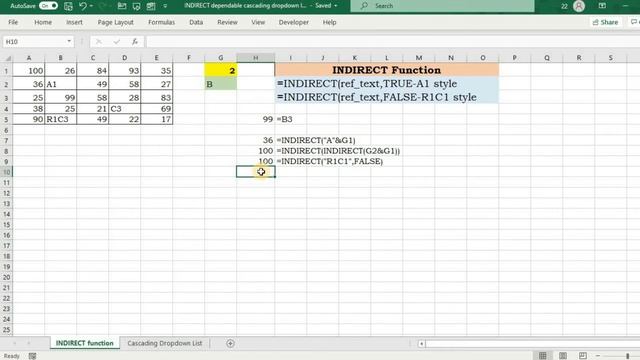Click cell B2 containing A1
This screenshot has height=360, width=640.
pyautogui.click(x=60, y=84)
